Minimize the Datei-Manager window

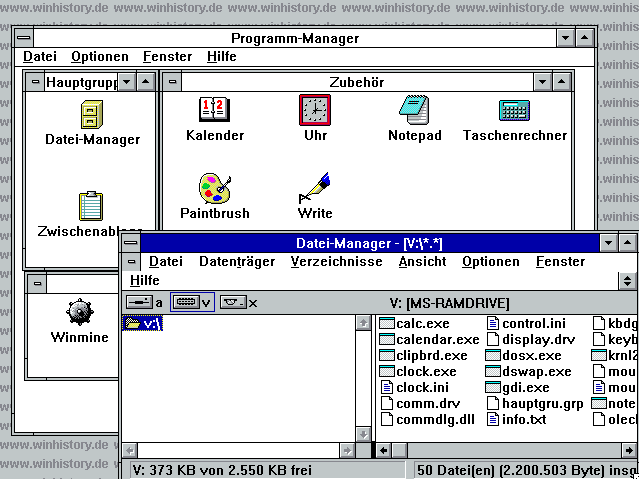[x=608, y=243]
